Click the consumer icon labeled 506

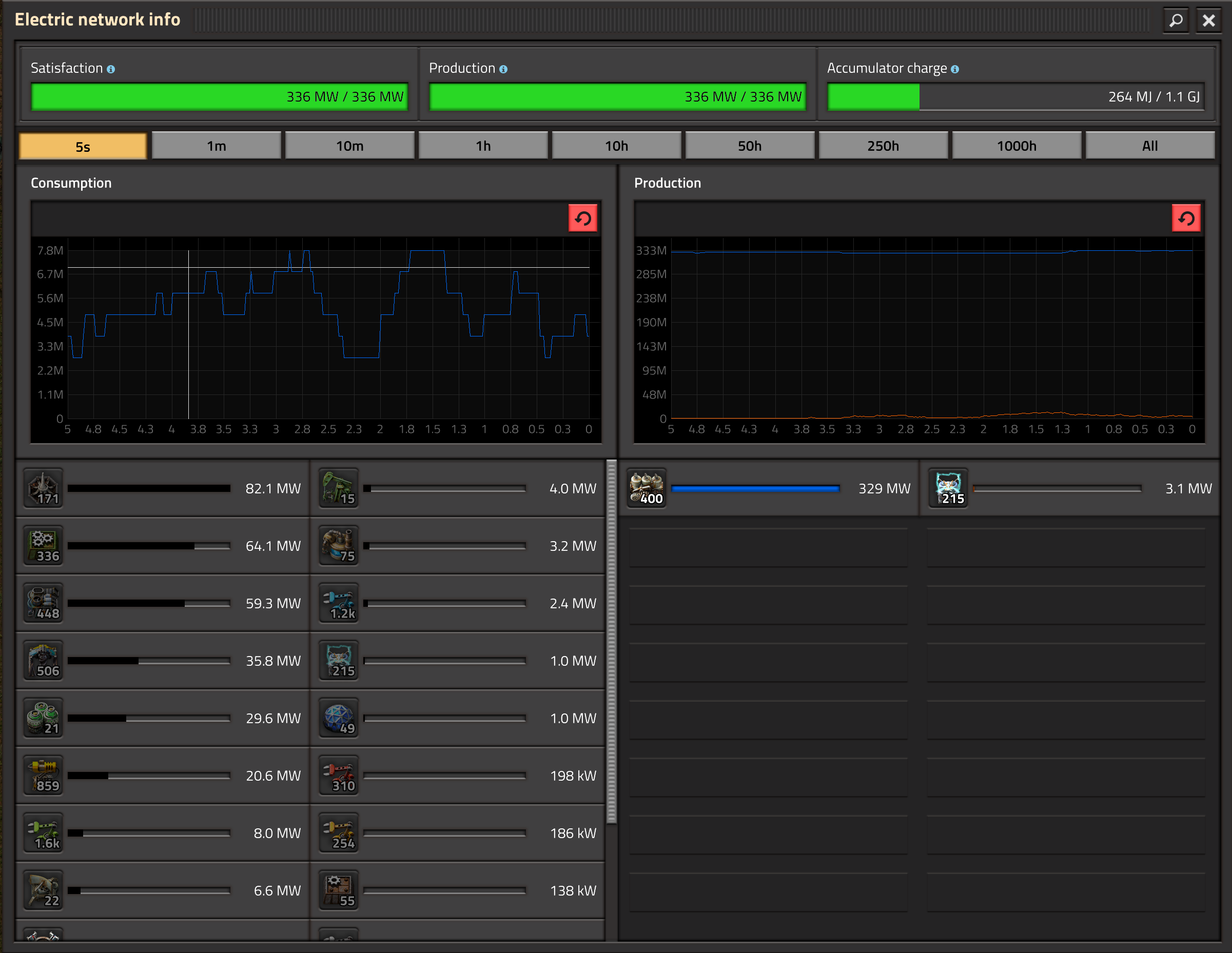(x=44, y=661)
